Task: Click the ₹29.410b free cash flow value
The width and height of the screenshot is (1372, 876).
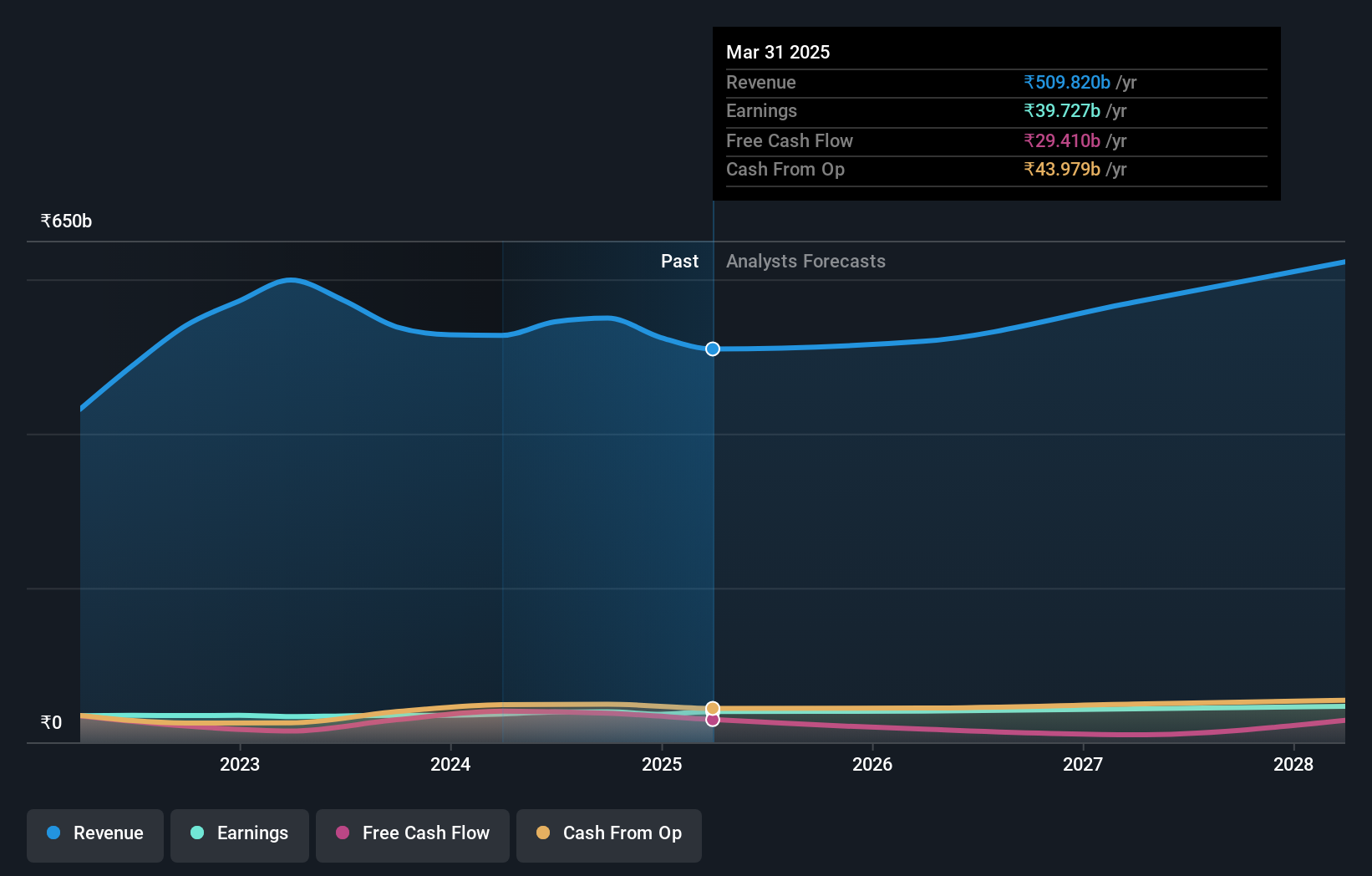Action: [x=1062, y=140]
